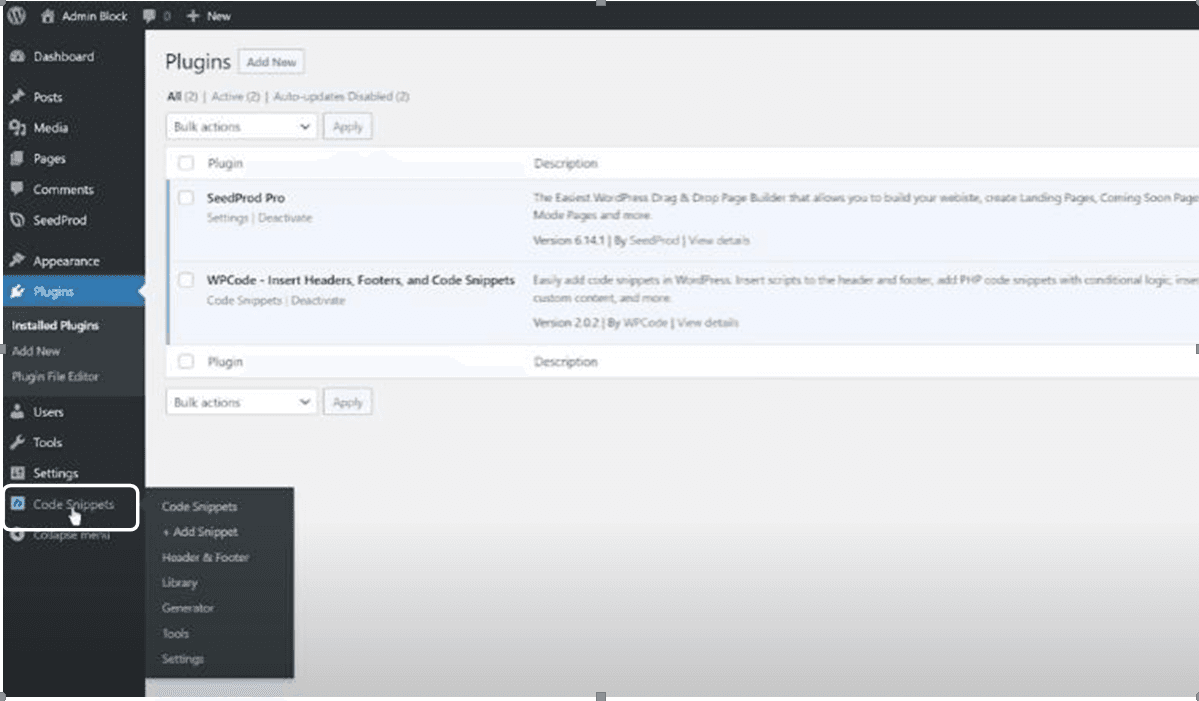This screenshot has width=1199, height=701.
Task: Open the top Bulk actions dropdown
Action: [x=241, y=127]
